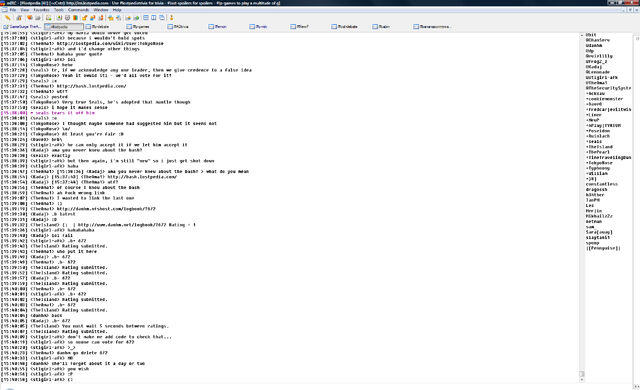Click the Tile Horizontal windows icon
Screen dimensions: 640x390
(x=146, y=18)
